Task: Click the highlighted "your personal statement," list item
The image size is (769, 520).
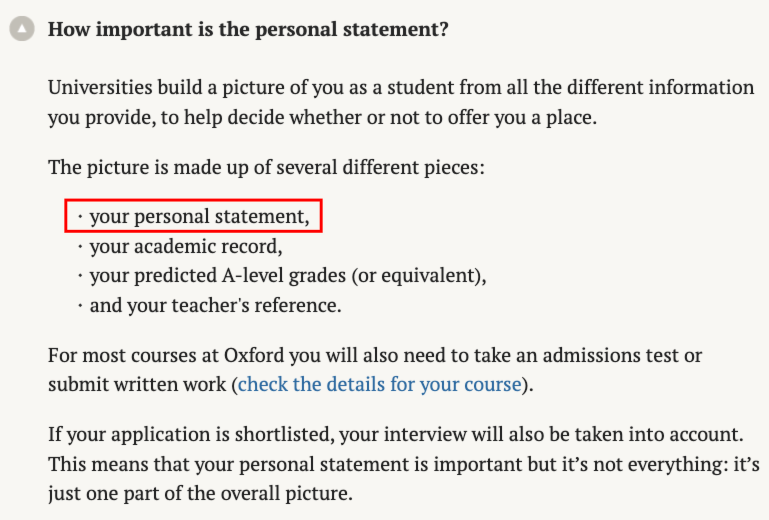Action: pyautogui.click(x=193, y=216)
